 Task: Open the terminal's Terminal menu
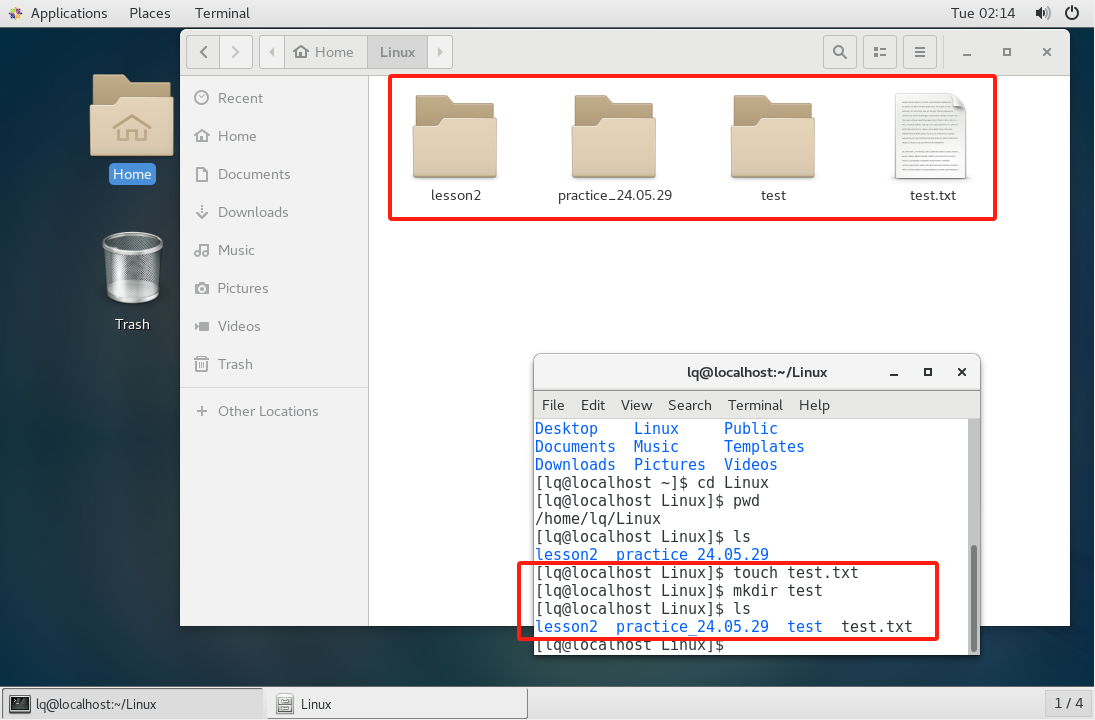(755, 406)
